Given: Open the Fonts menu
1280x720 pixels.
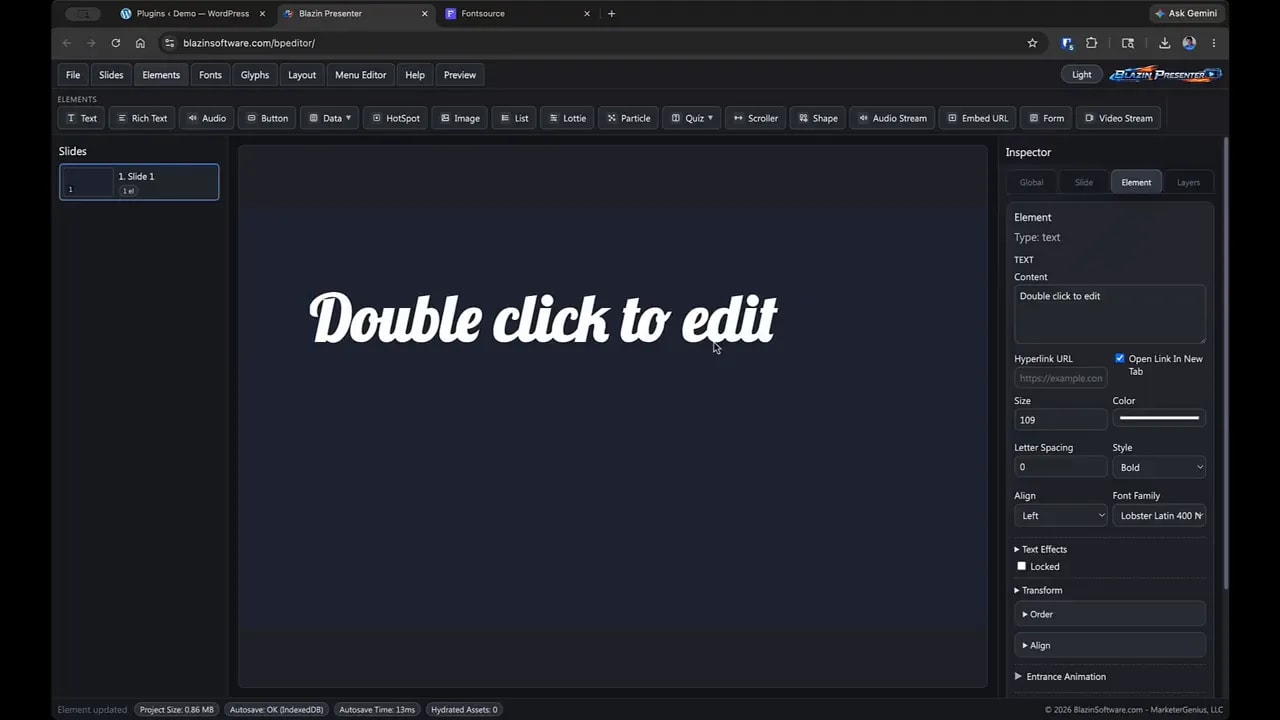Looking at the screenshot, I should point(210,75).
